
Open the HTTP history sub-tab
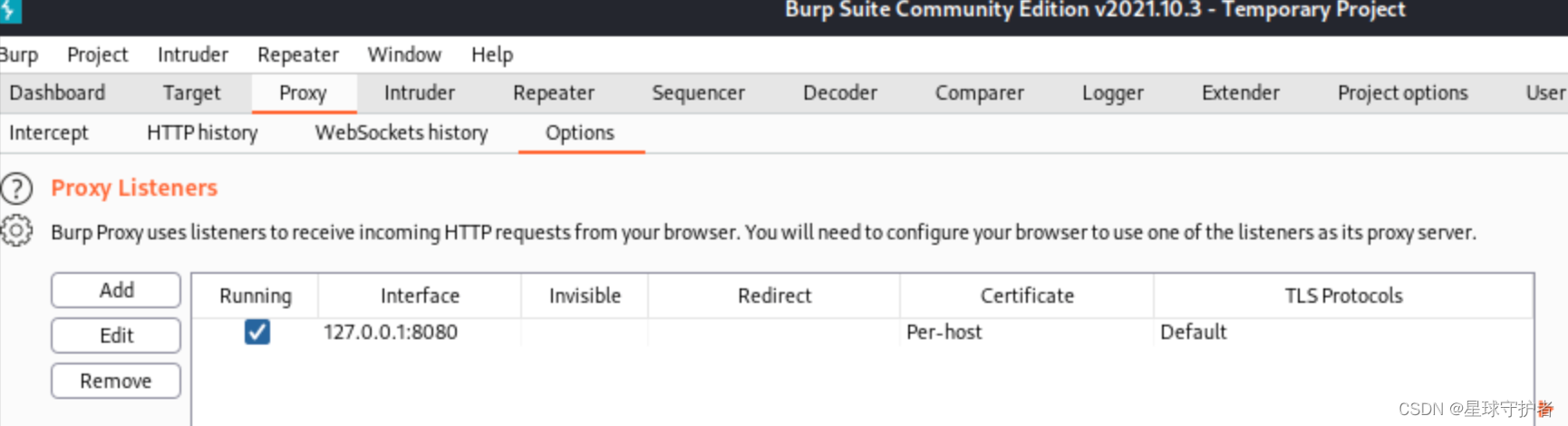pos(202,133)
